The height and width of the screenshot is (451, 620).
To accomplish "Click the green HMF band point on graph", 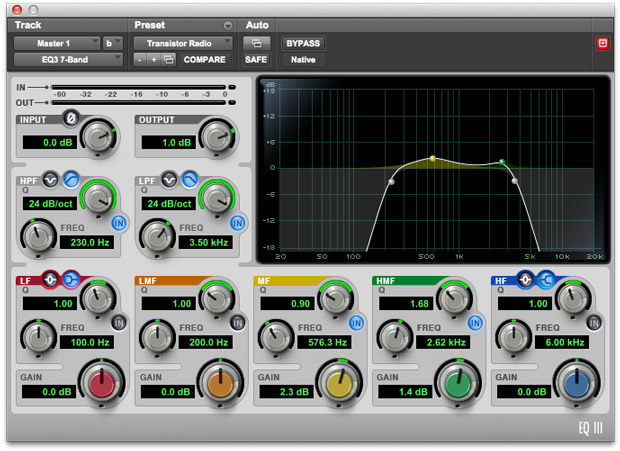I will click(502, 162).
